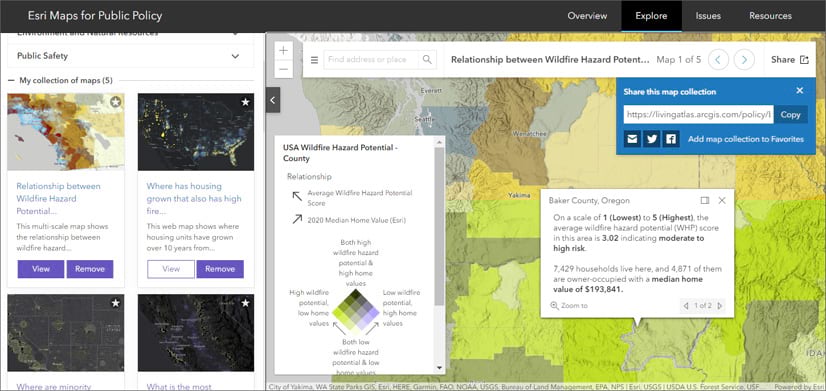Viewport: 826px width, 391px height.
Task: Click the legend panel scrollbar
Action: [x=439, y=227]
